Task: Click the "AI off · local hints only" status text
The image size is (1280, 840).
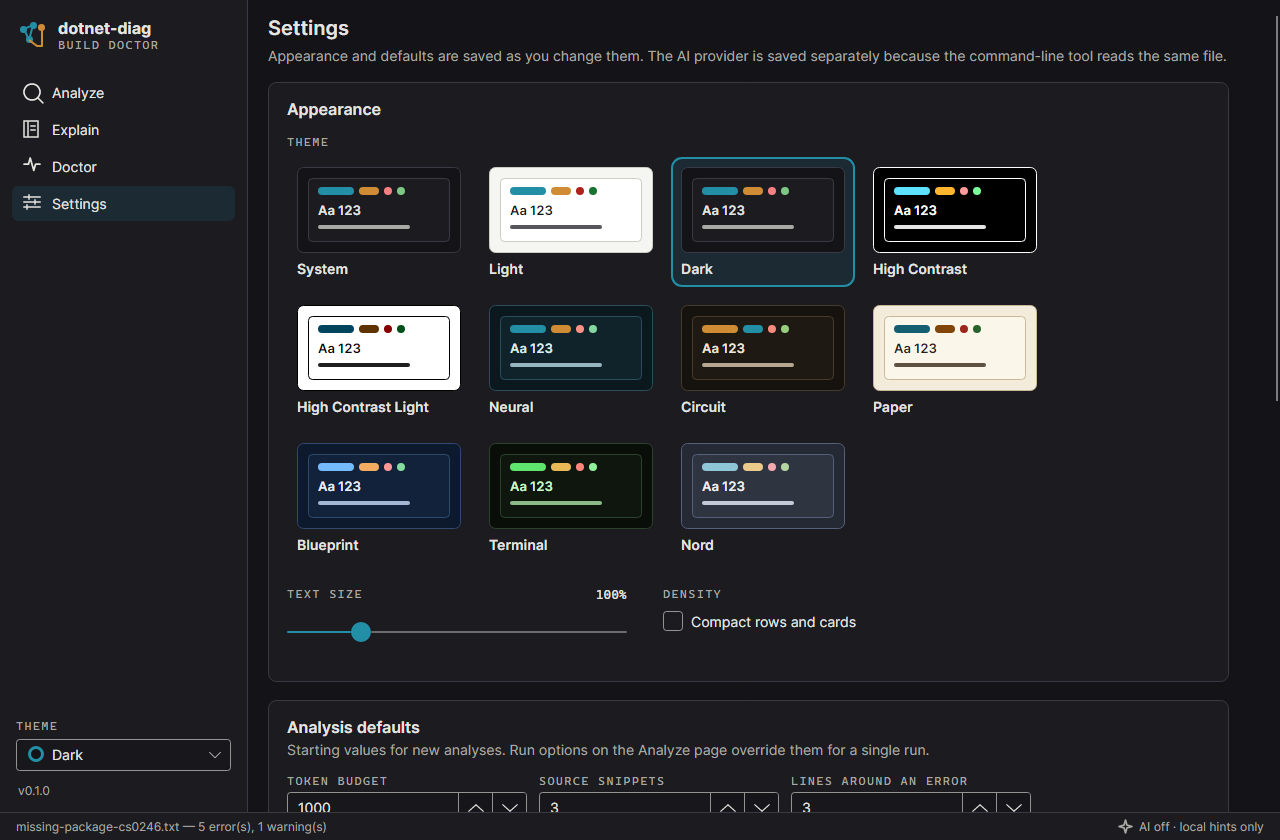Action: (x=1201, y=827)
